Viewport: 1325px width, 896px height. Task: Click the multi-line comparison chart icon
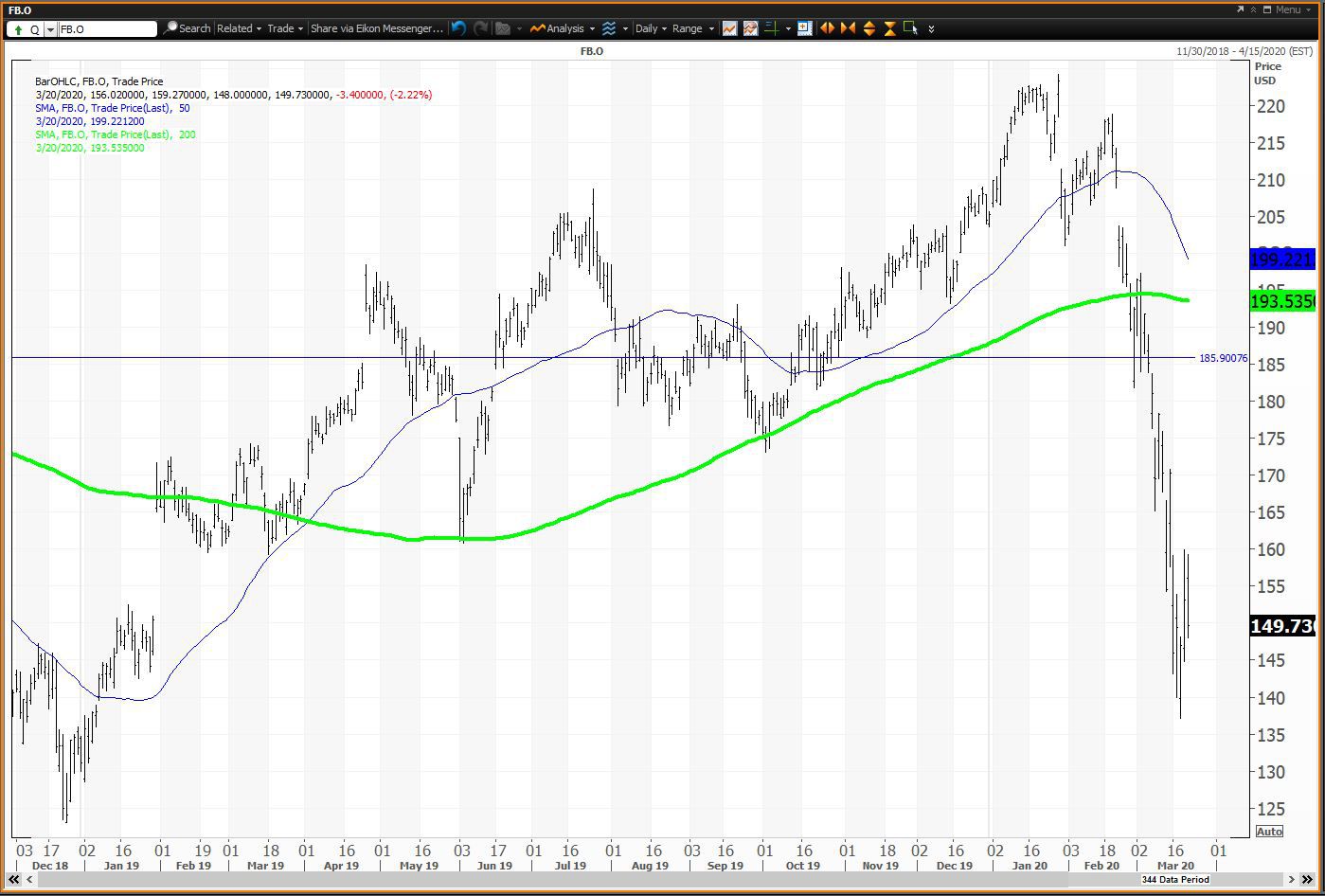point(750,28)
